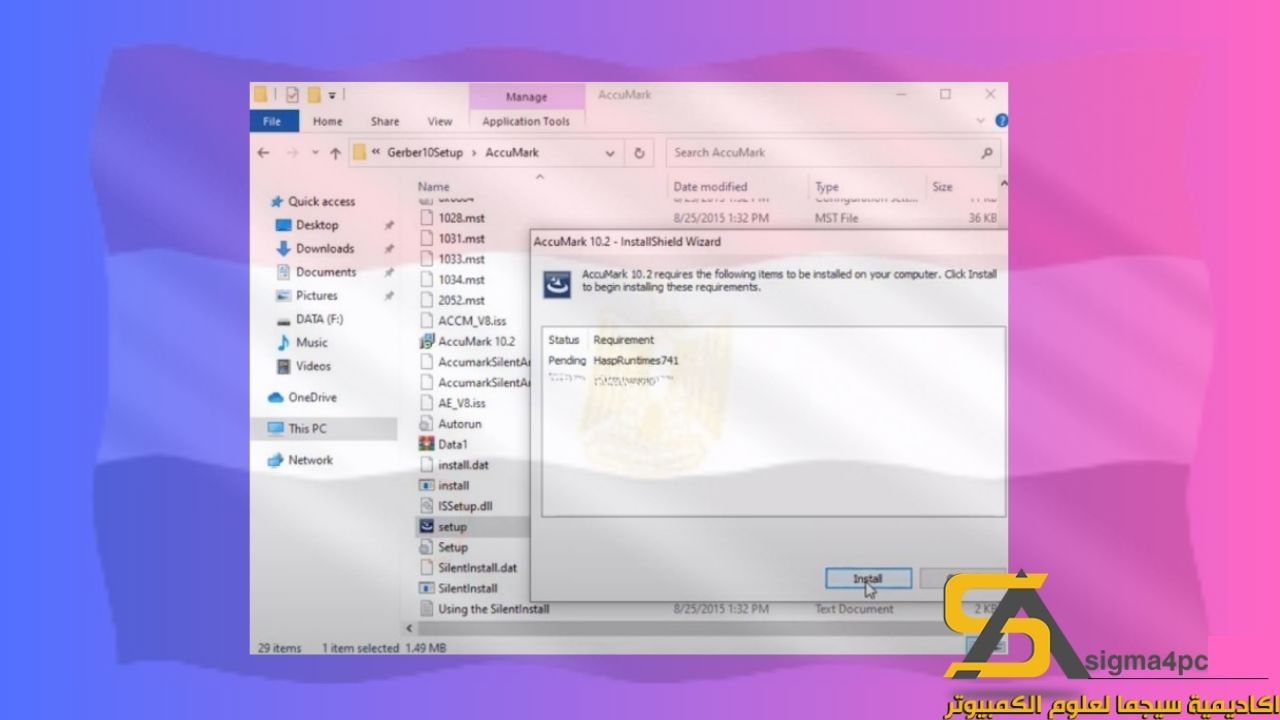Click the Forward navigation arrow
The height and width of the screenshot is (720, 1280).
coord(292,153)
